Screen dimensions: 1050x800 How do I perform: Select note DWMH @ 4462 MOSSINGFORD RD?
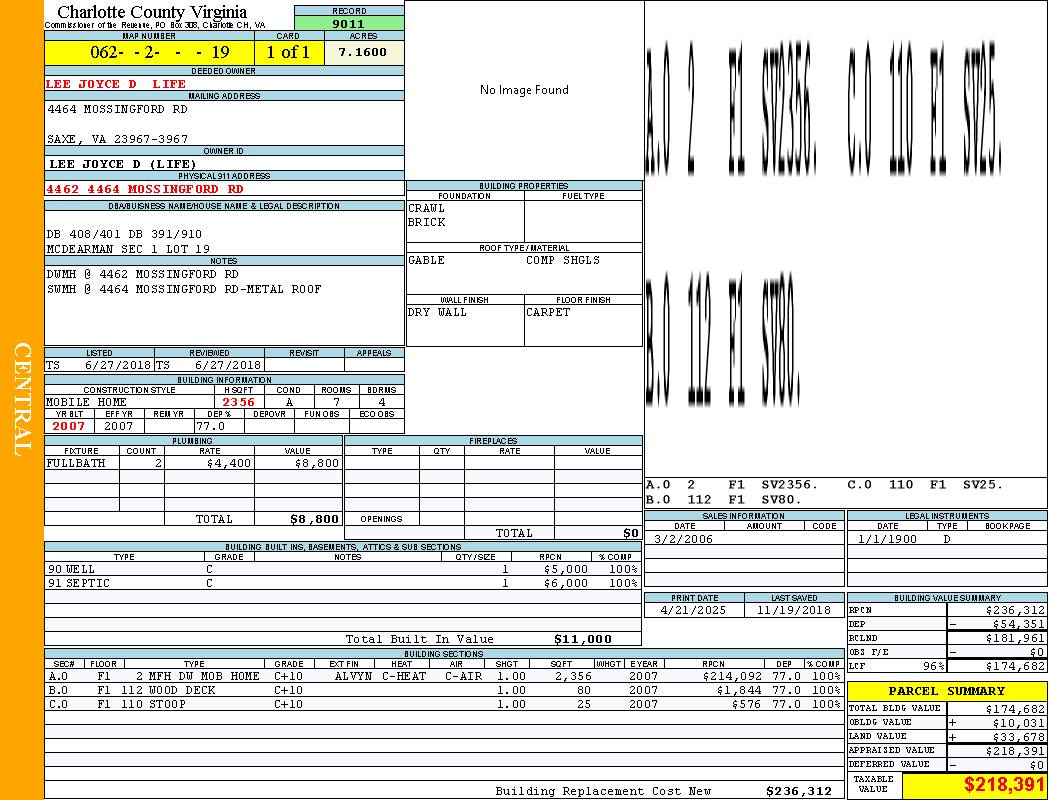143,274
